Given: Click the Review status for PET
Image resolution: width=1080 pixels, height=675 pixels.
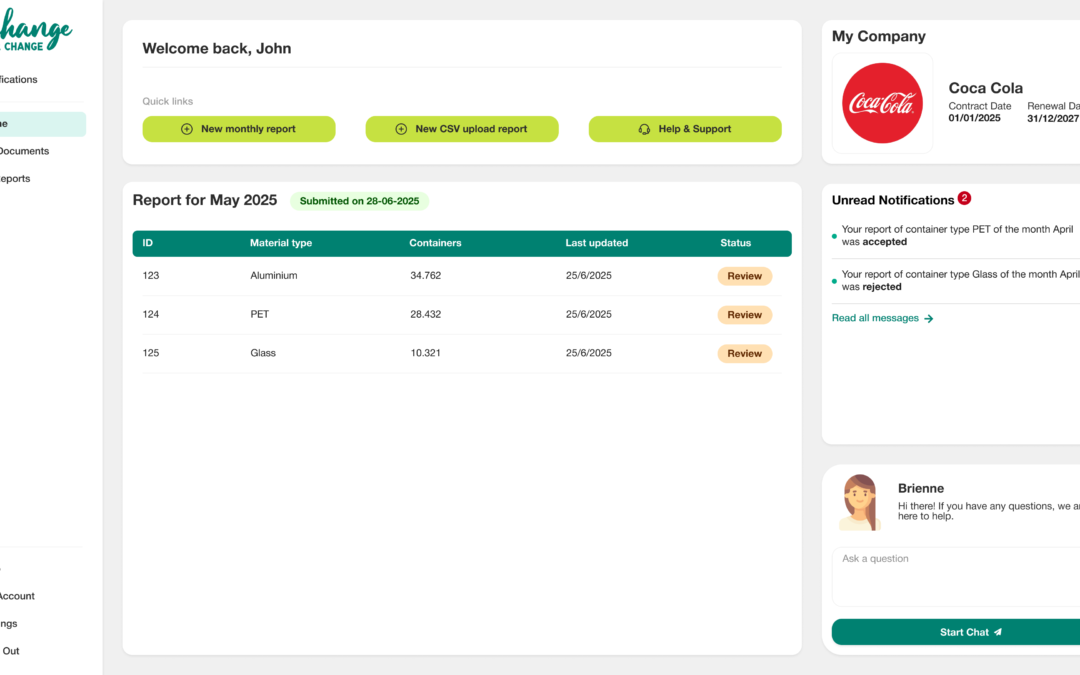Looking at the screenshot, I should click(745, 315).
